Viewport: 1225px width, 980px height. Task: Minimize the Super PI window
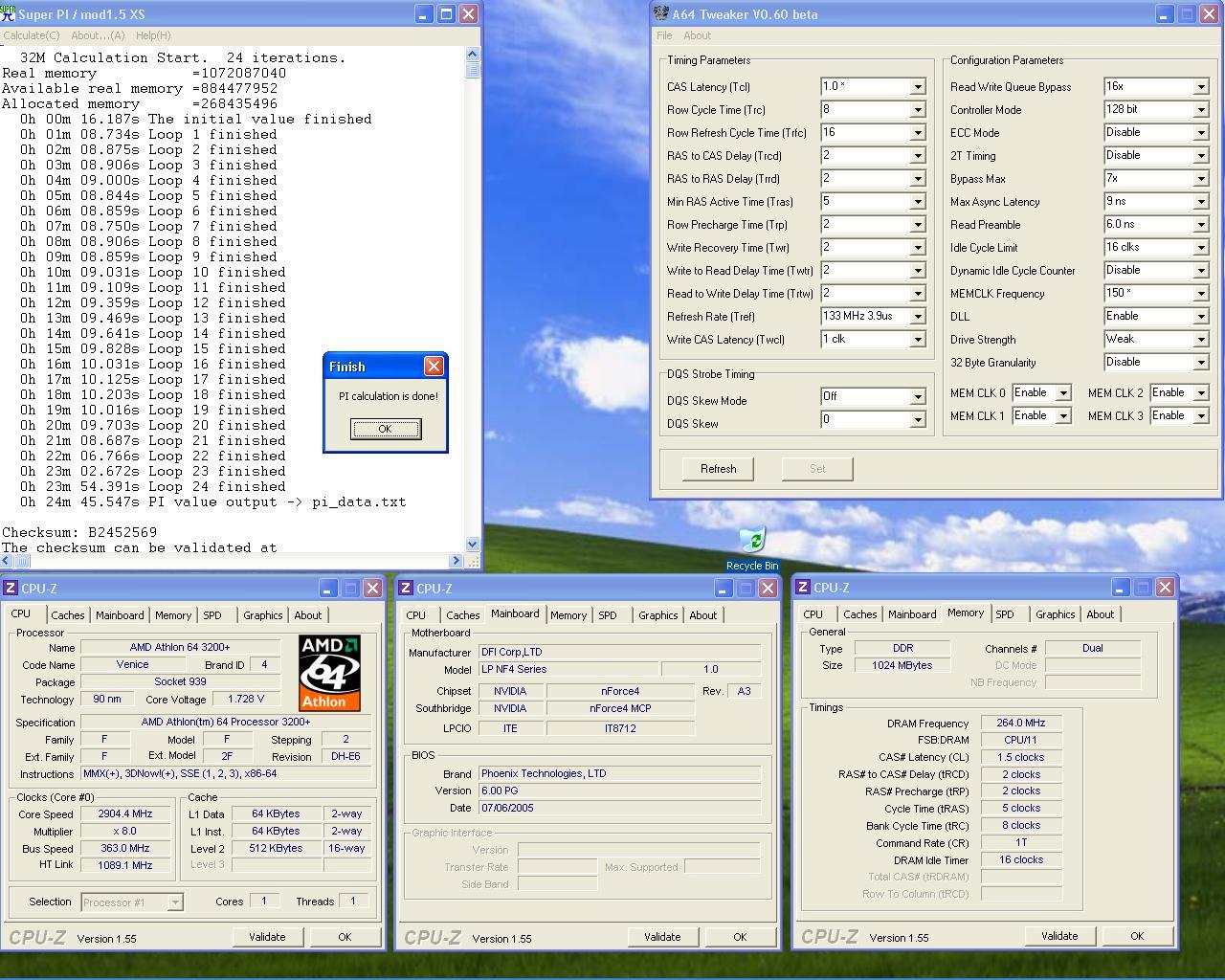[x=424, y=13]
